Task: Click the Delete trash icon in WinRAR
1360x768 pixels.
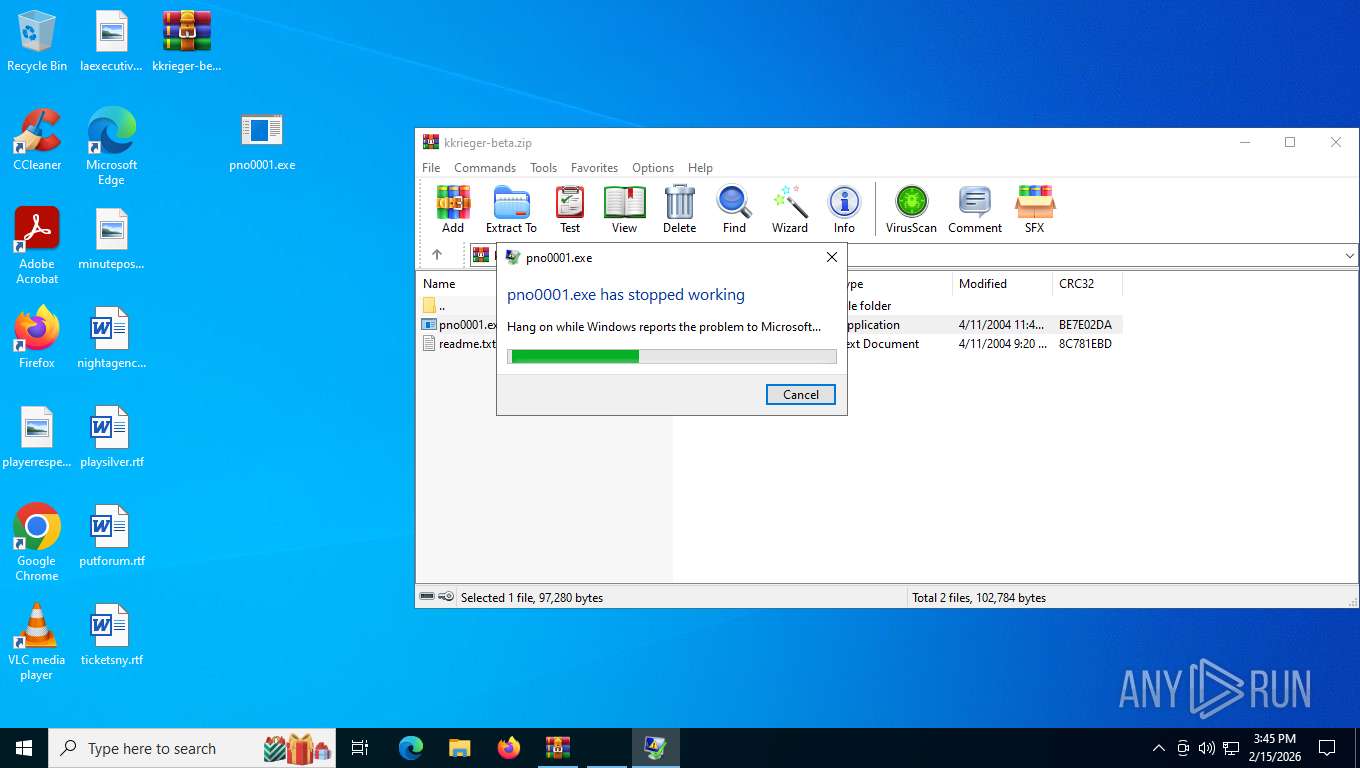Action: click(x=679, y=210)
